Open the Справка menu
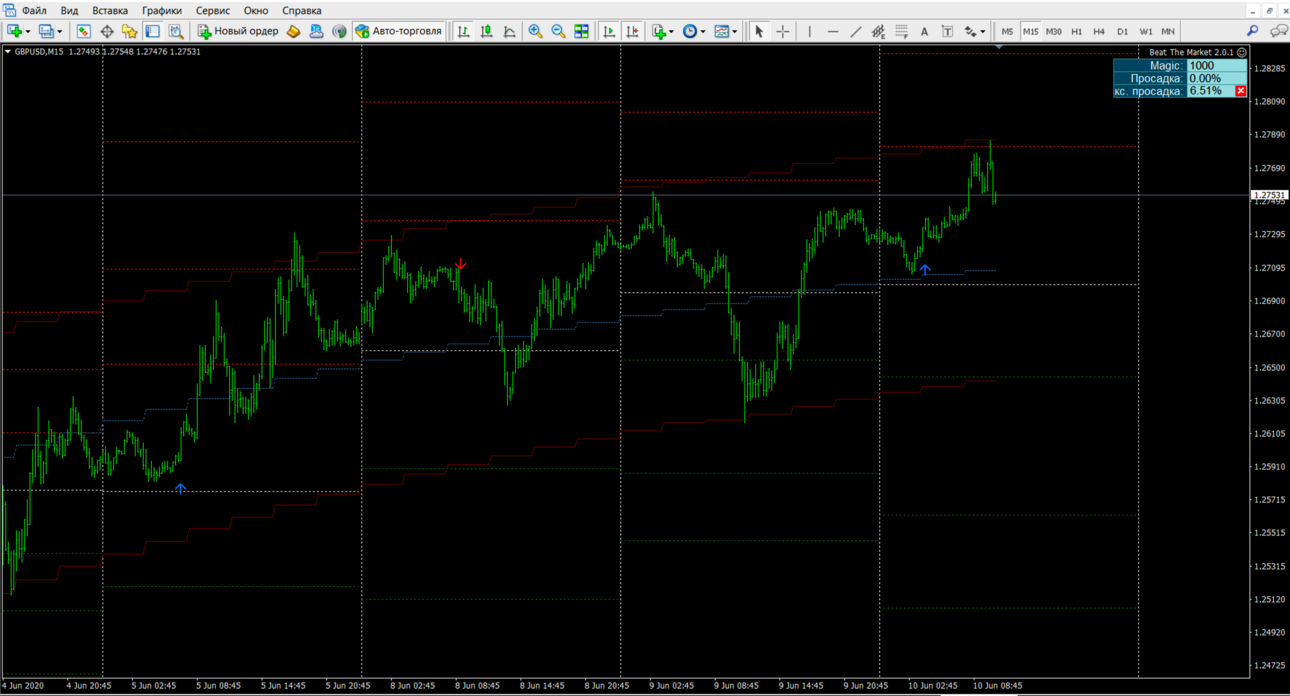Image resolution: width=1290 pixels, height=696 pixels. point(302,10)
